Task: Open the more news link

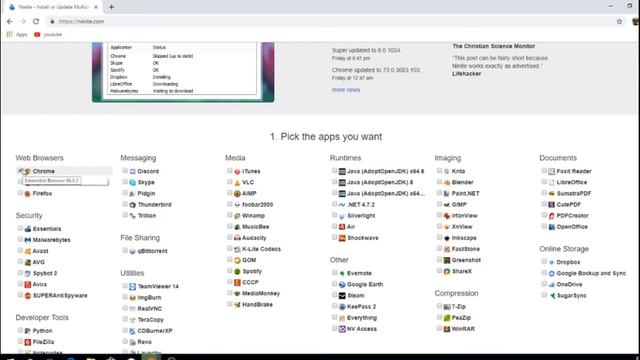Action: (x=346, y=90)
